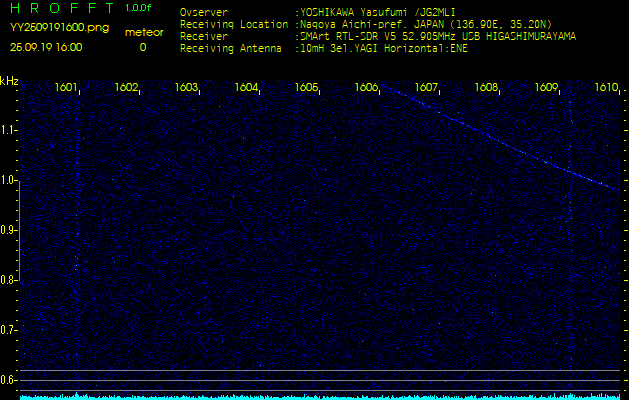Click the 1.1 frequency axis label
629x400 pixels.
point(9,130)
